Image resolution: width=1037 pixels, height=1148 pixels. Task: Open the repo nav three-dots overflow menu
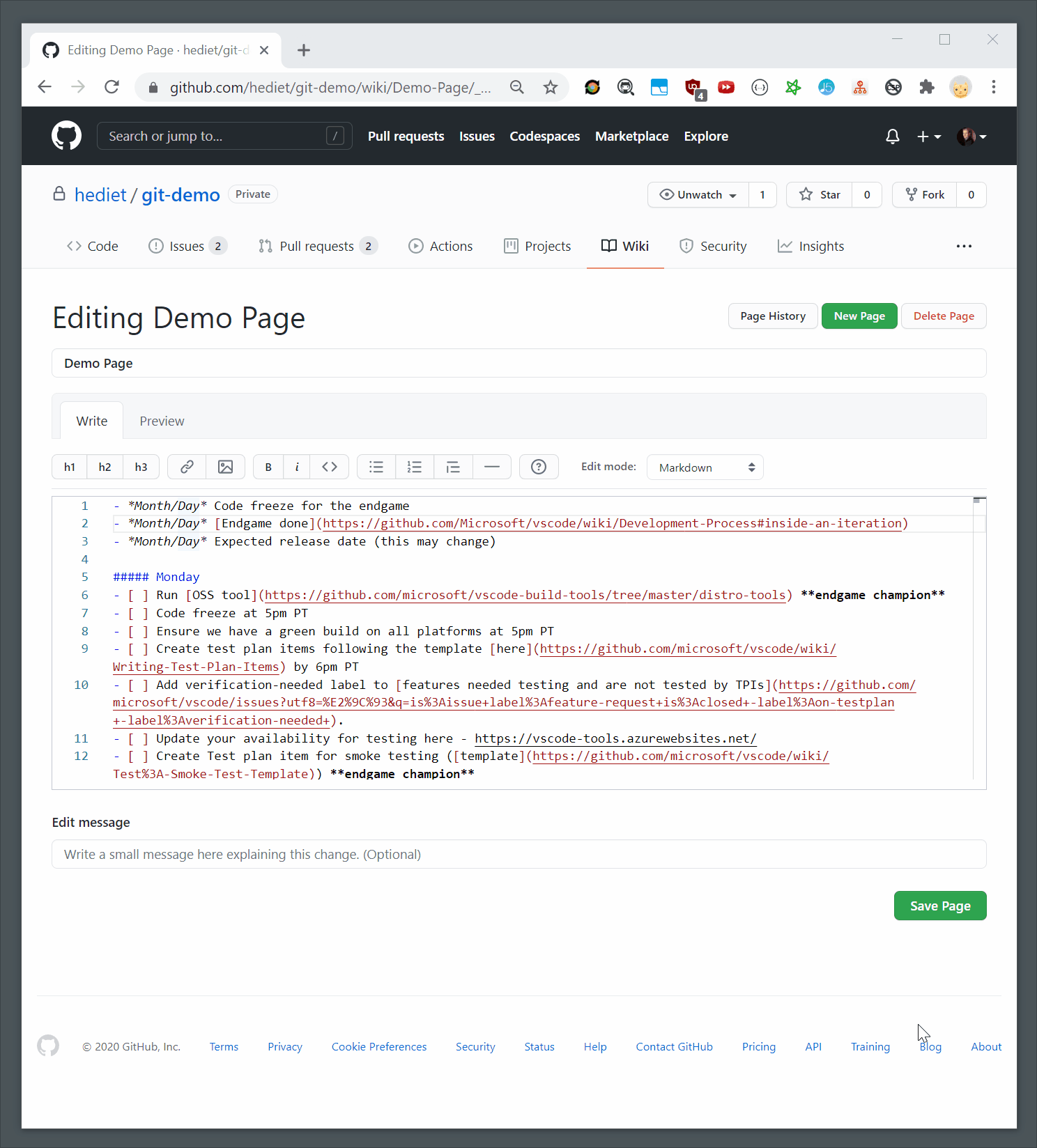[x=964, y=246]
